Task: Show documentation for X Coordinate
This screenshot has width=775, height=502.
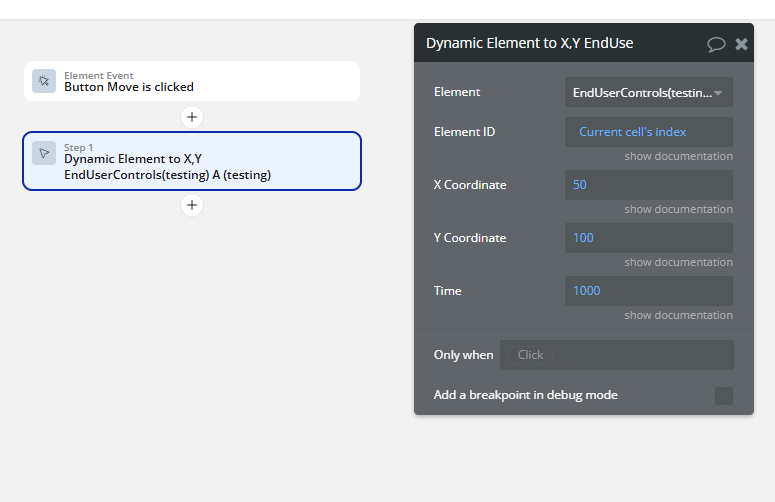Action: pos(678,209)
